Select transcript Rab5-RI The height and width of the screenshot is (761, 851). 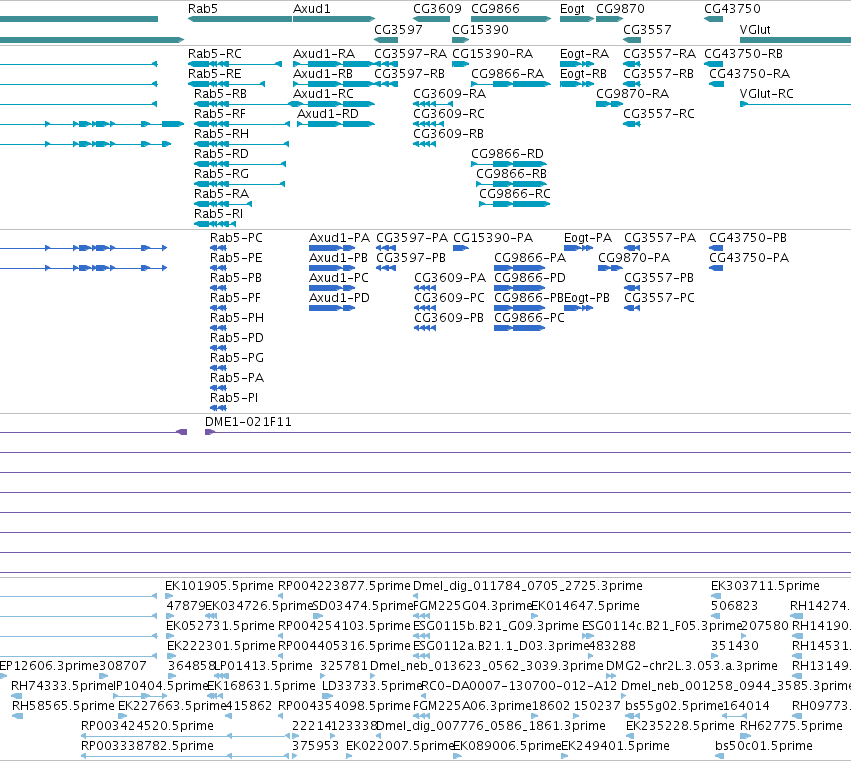coord(218,214)
